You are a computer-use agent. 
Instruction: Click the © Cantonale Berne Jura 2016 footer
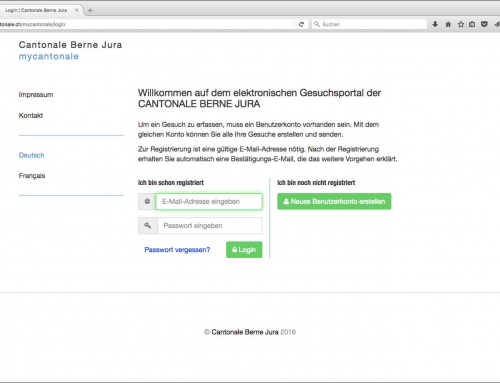pos(250,332)
